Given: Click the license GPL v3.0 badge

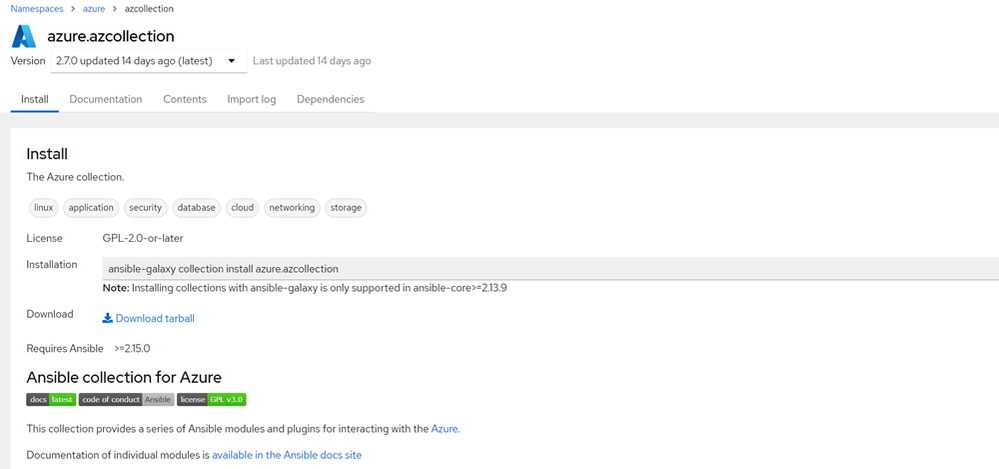Looking at the screenshot, I should click(212, 400).
